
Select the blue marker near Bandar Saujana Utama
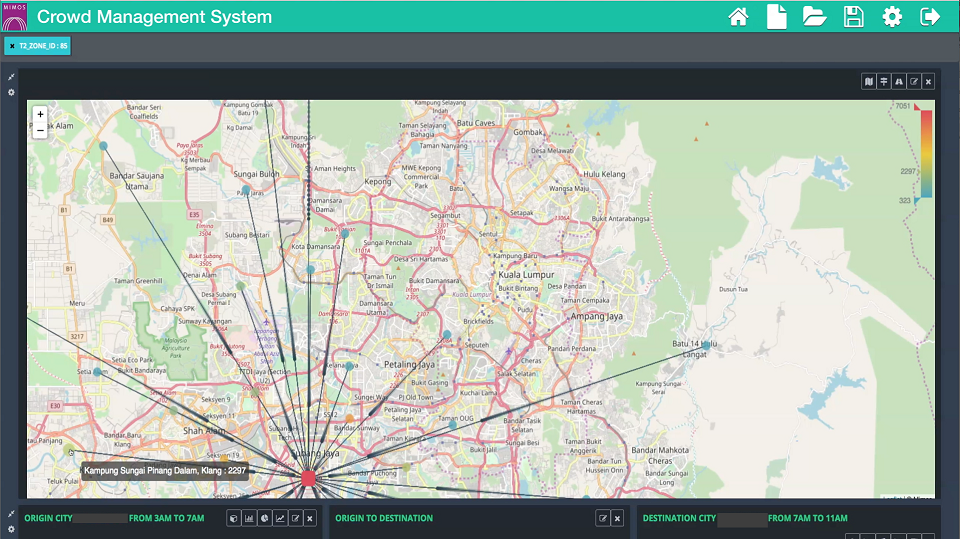coord(103,146)
